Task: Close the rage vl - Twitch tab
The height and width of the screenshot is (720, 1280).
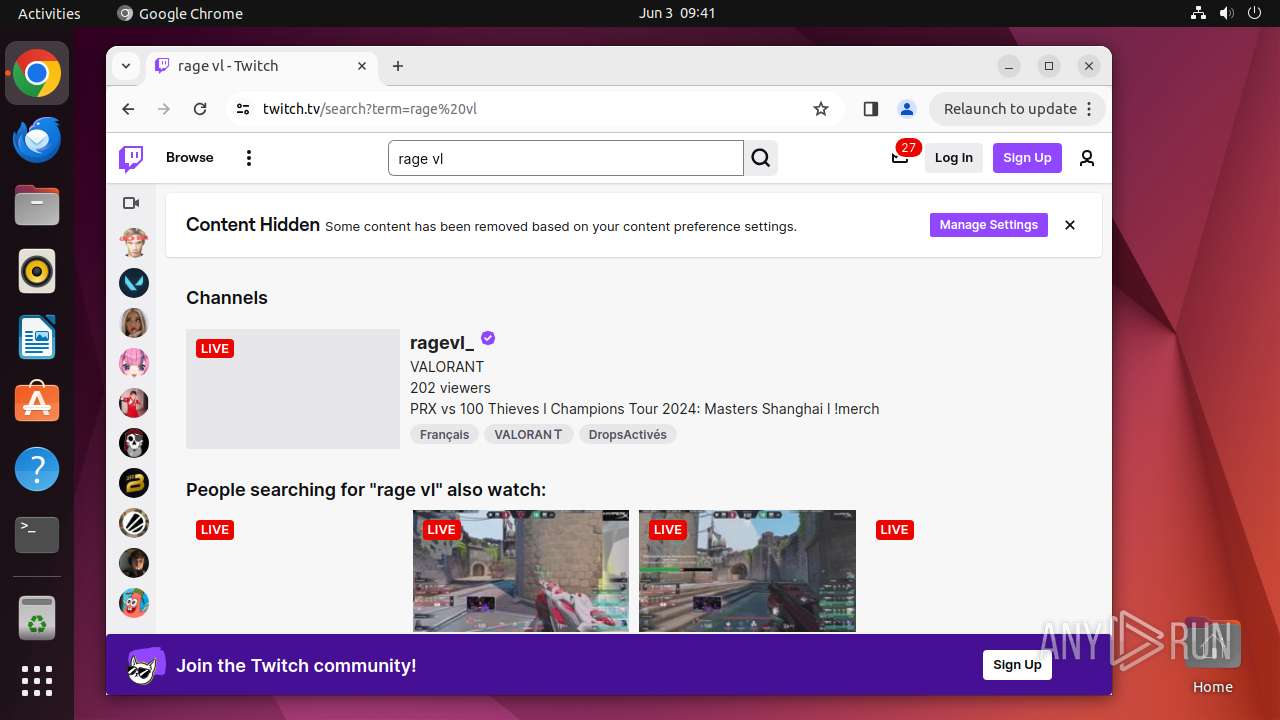Action: point(362,66)
